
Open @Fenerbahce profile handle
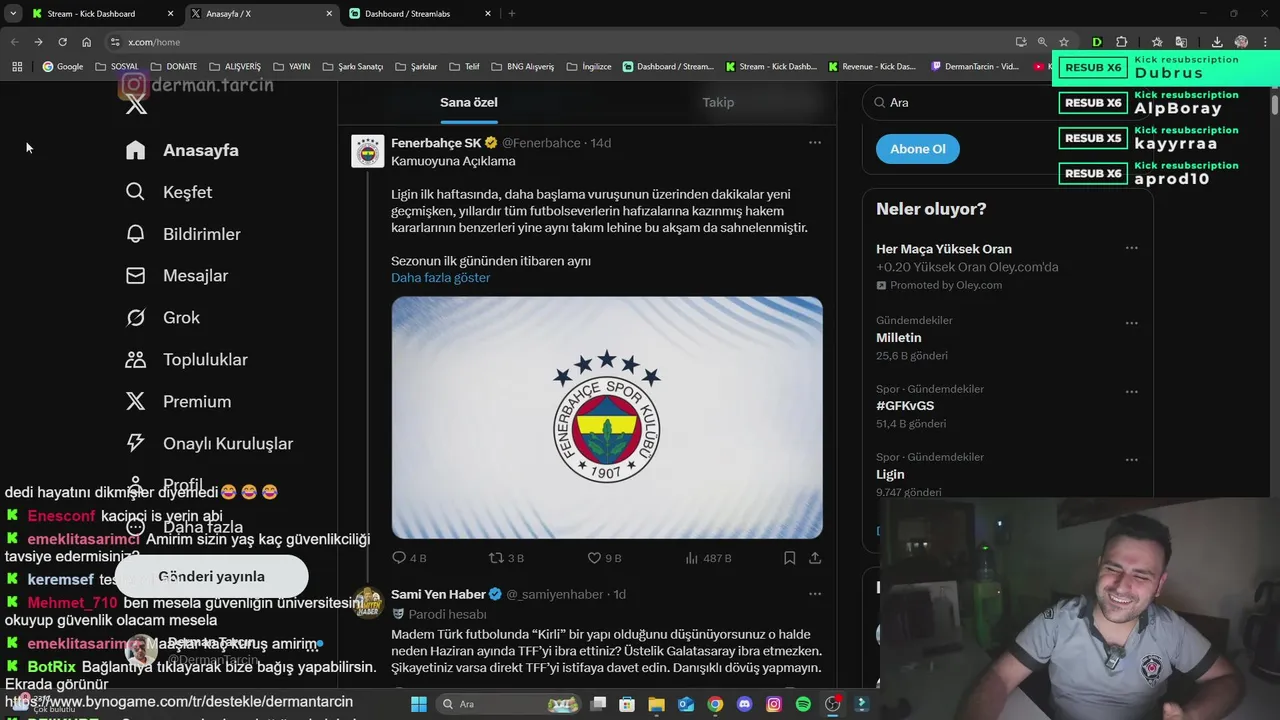tap(541, 143)
